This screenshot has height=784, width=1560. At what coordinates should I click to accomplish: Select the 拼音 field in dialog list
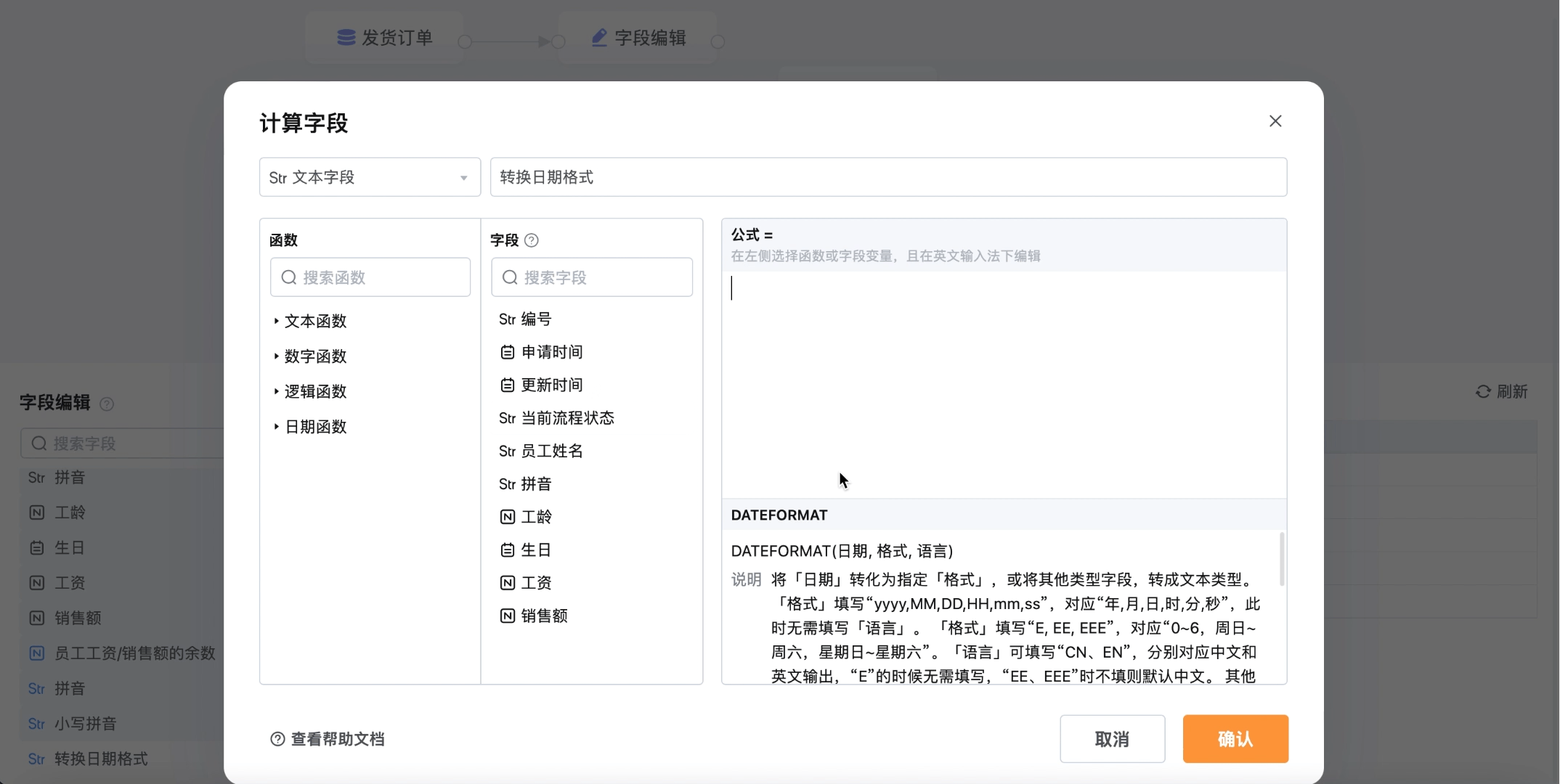point(525,484)
